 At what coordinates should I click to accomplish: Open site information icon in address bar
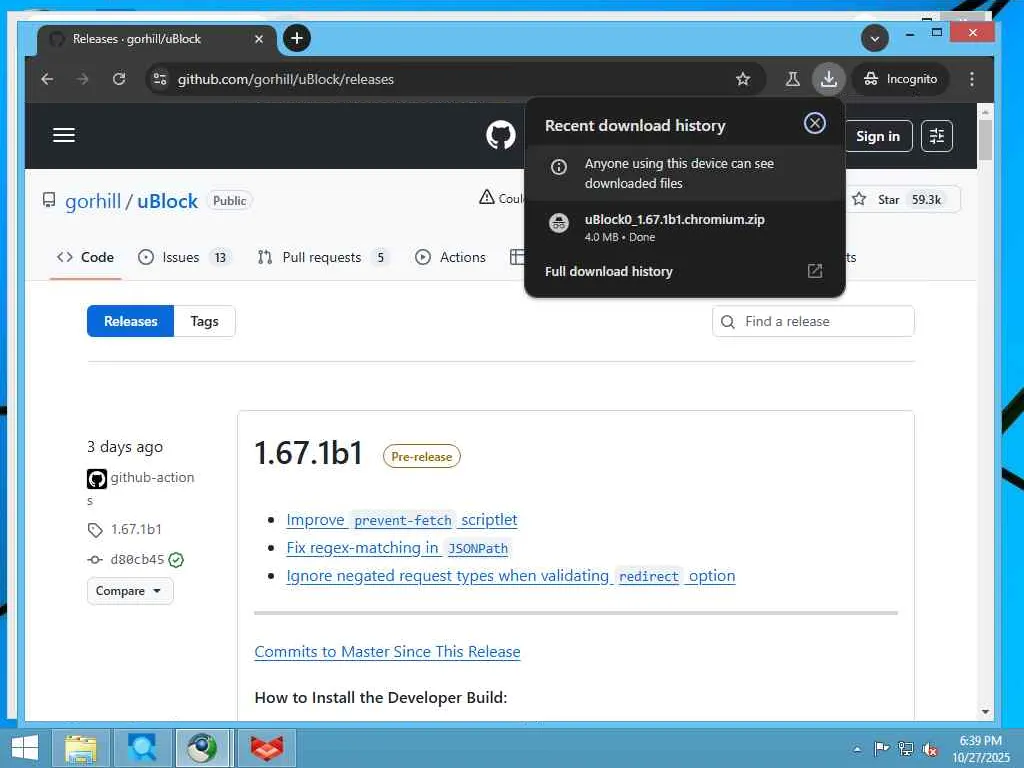[159, 79]
